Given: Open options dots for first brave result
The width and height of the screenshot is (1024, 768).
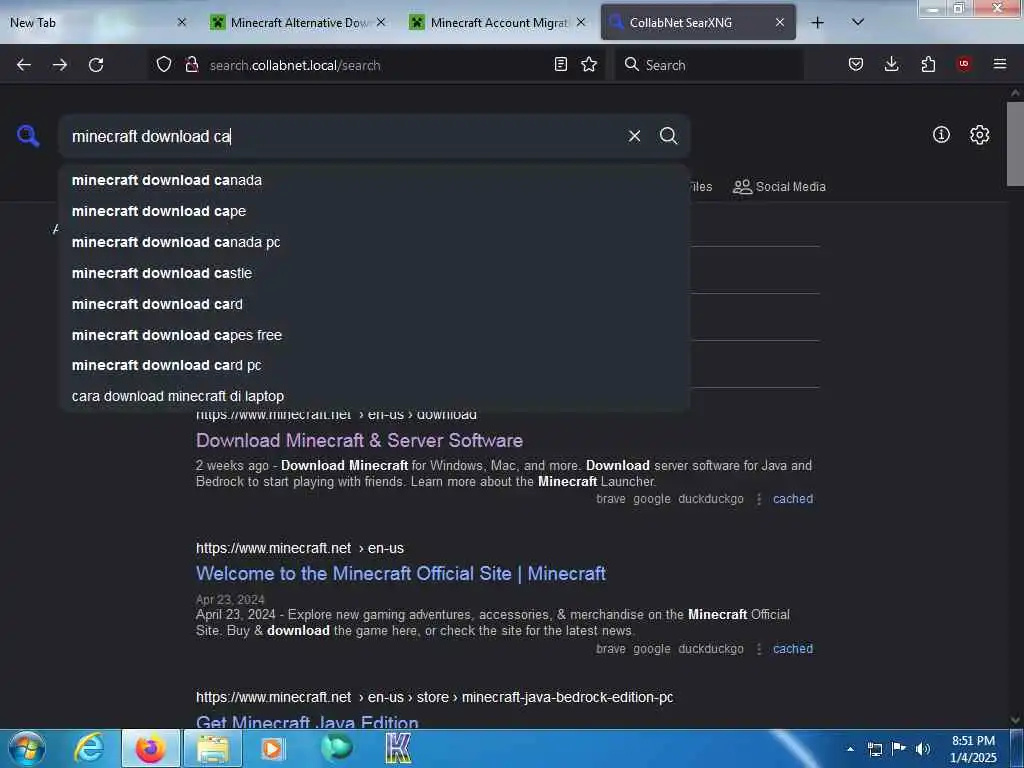Looking at the screenshot, I should coord(758,499).
